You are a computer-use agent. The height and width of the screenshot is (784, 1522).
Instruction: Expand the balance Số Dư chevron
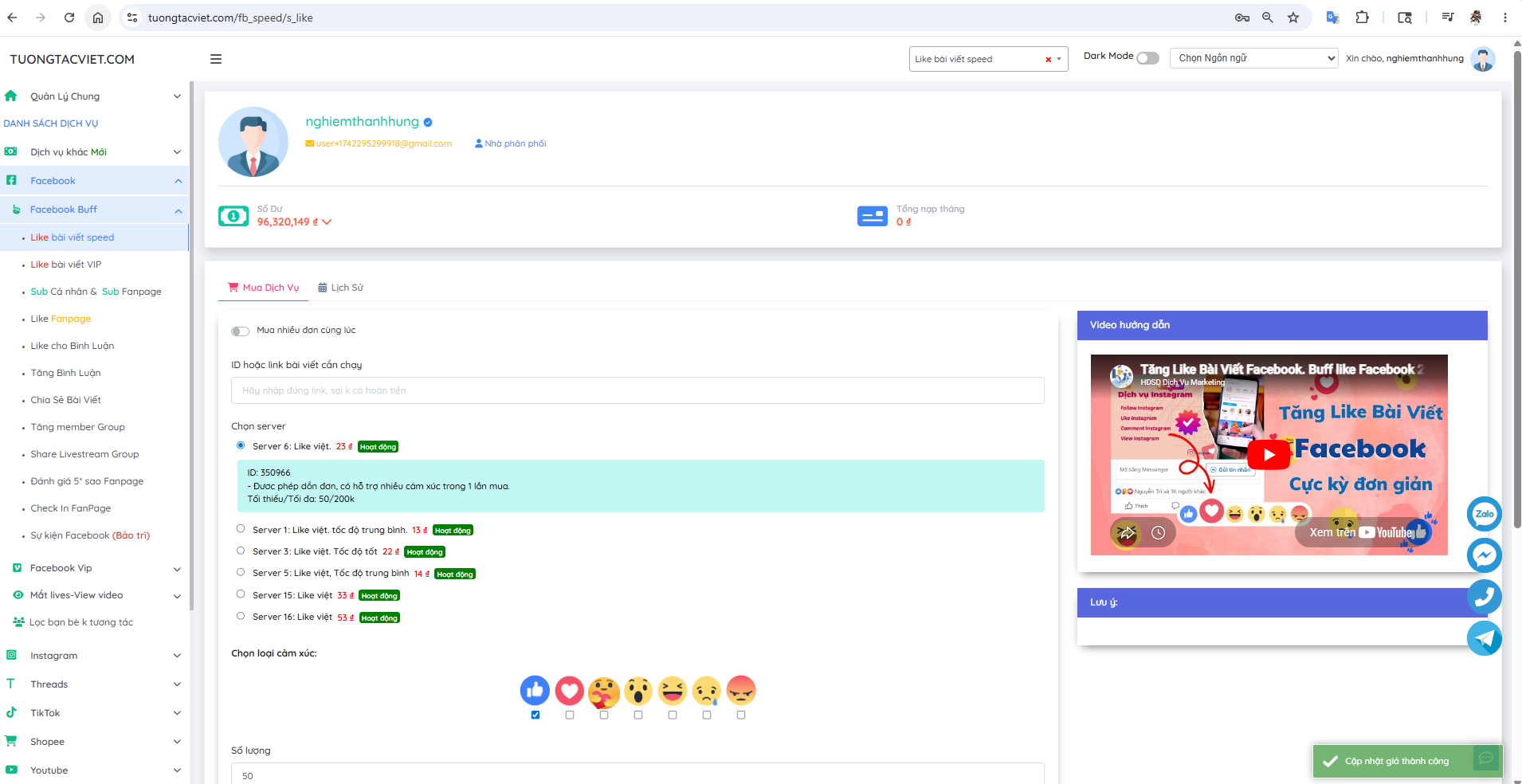click(x=327, y=222)
